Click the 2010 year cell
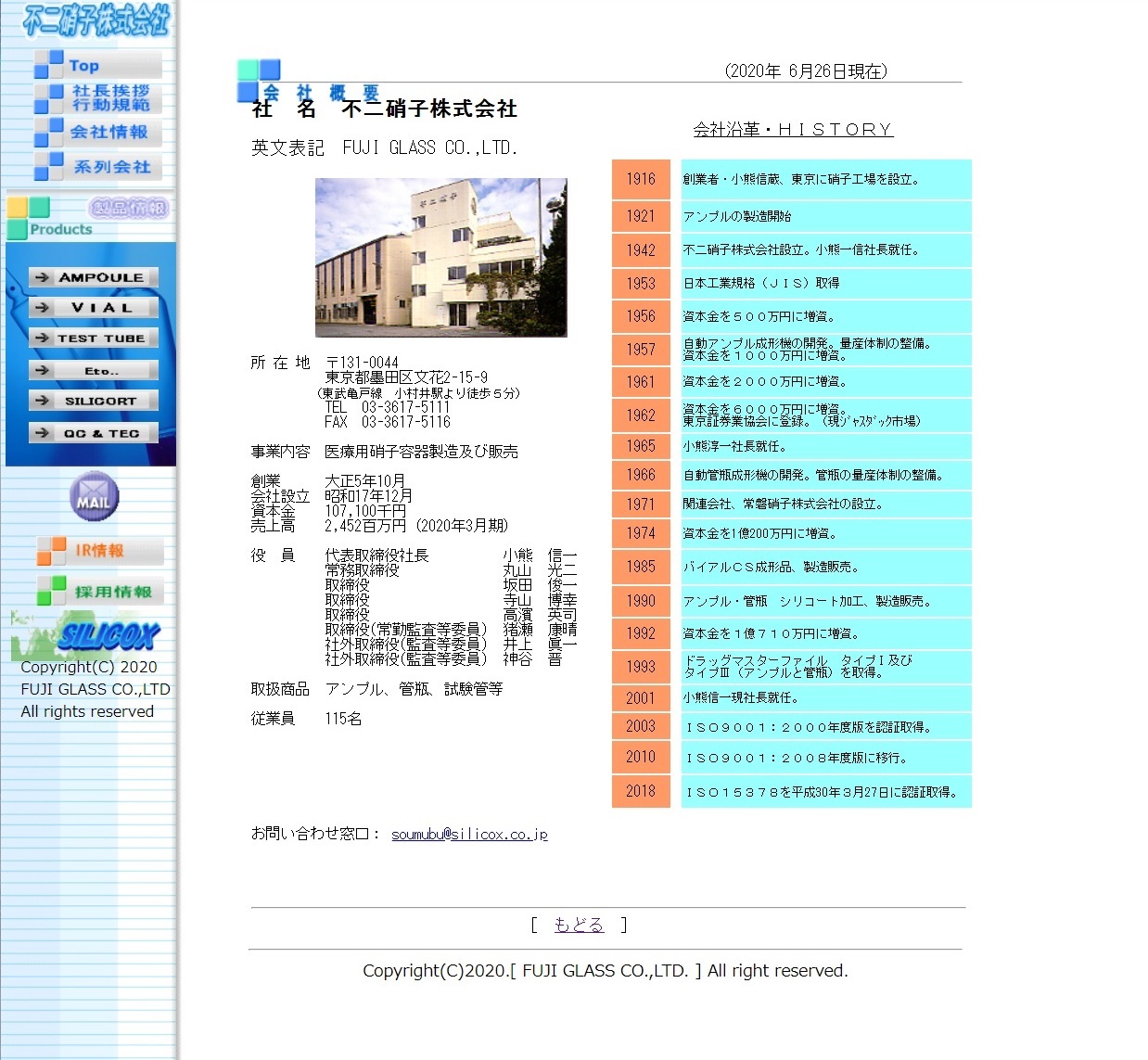 click(641, 757)
